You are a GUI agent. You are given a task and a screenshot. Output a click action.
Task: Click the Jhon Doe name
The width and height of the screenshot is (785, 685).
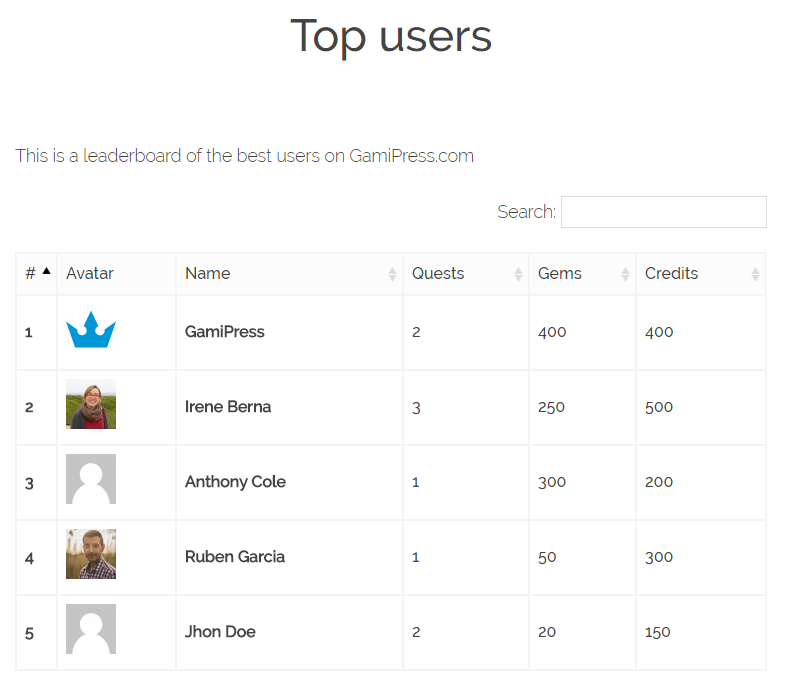[x=220, y=632]
